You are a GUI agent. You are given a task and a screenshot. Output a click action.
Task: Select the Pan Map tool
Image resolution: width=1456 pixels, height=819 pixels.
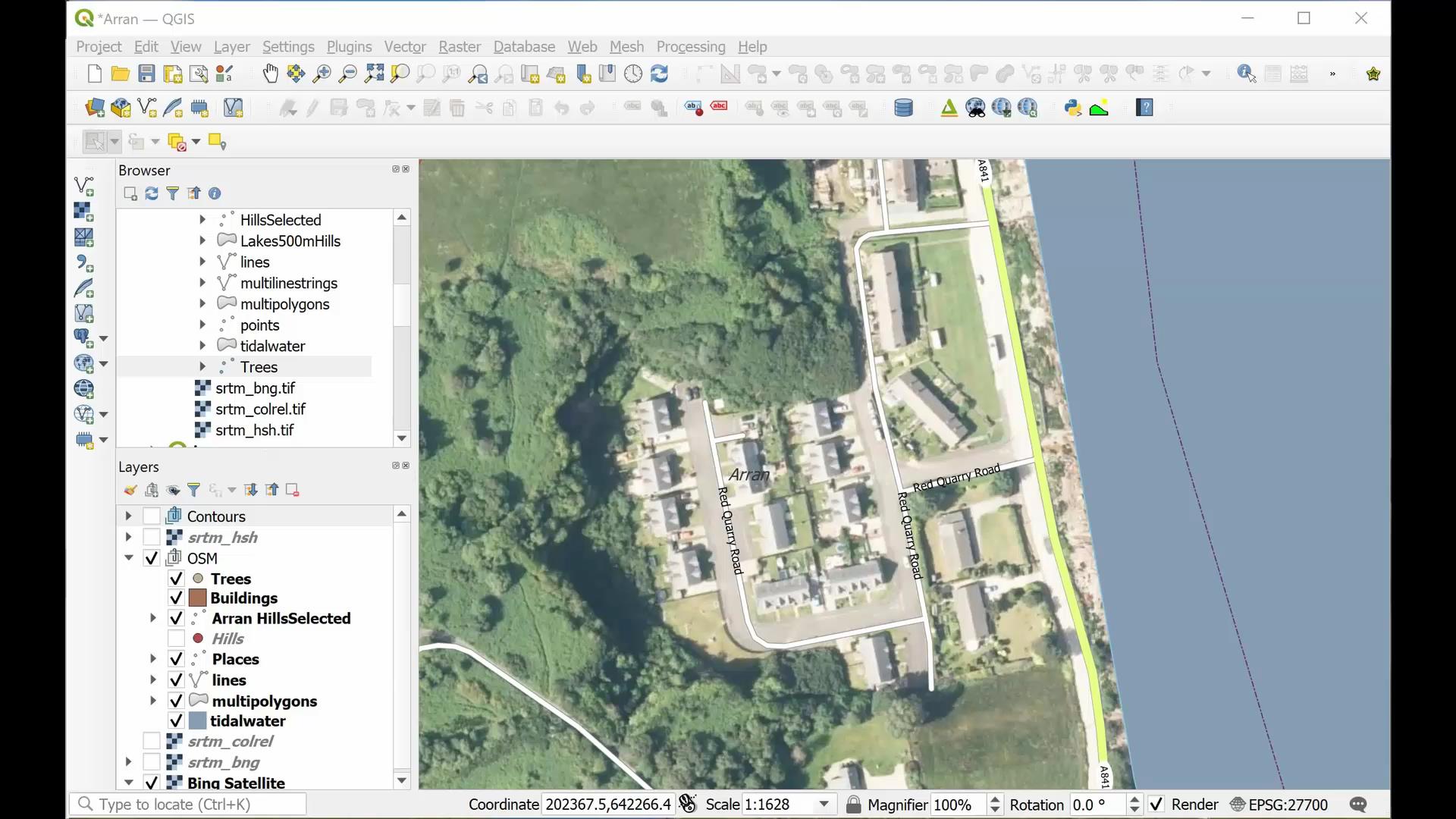[270, 74]
